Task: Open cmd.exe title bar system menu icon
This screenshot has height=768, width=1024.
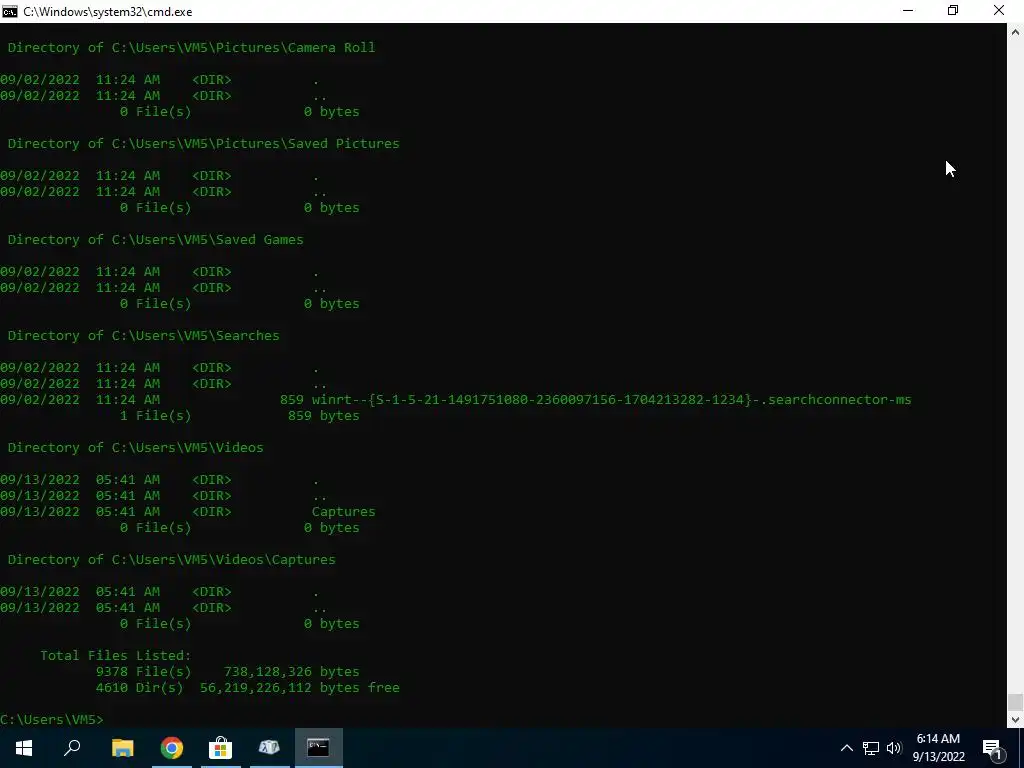Action: pyautogui.click(x=10, y=11)
